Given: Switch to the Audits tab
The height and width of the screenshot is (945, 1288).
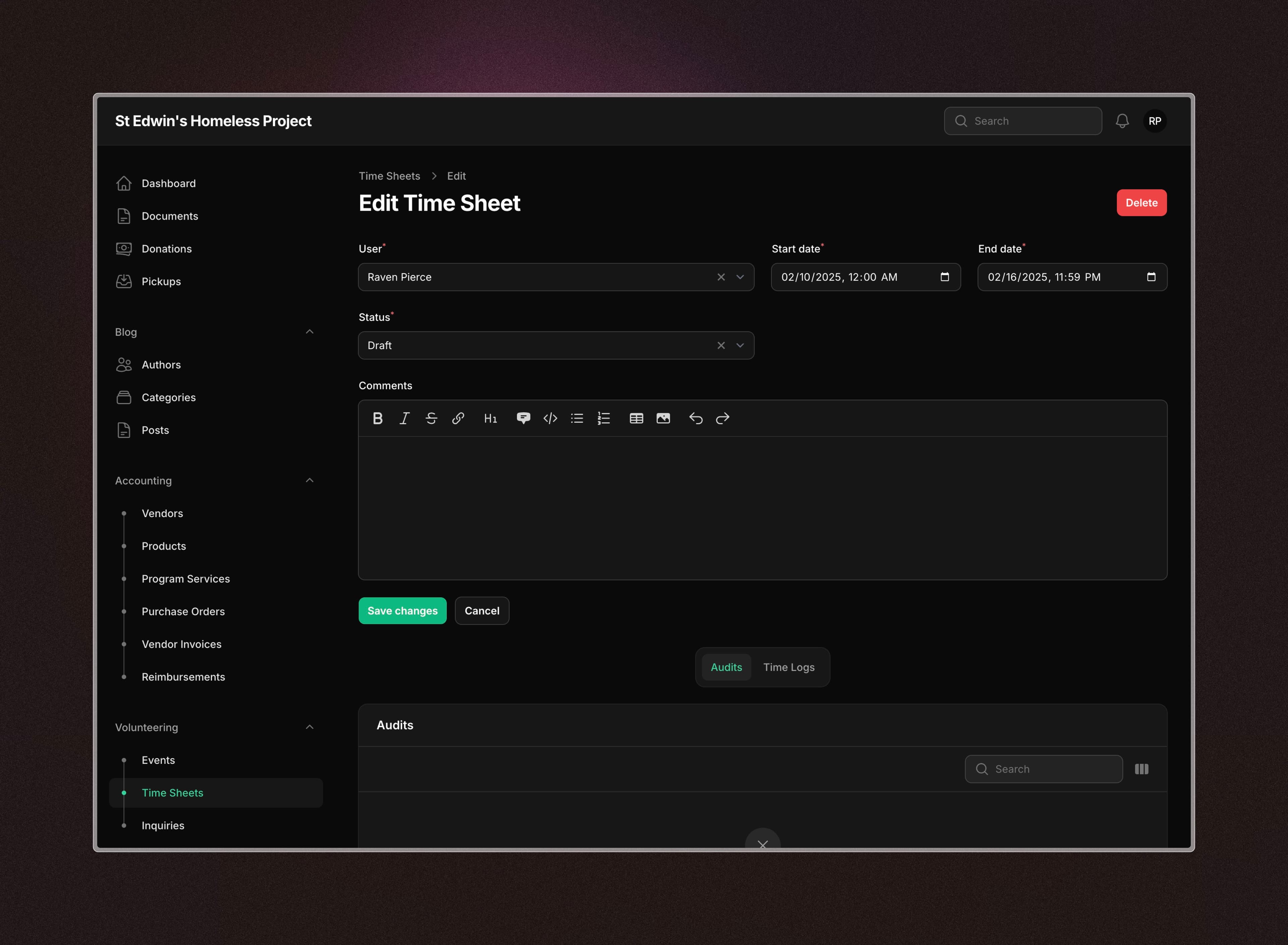Looking at the screenshot, I should 726,667.
